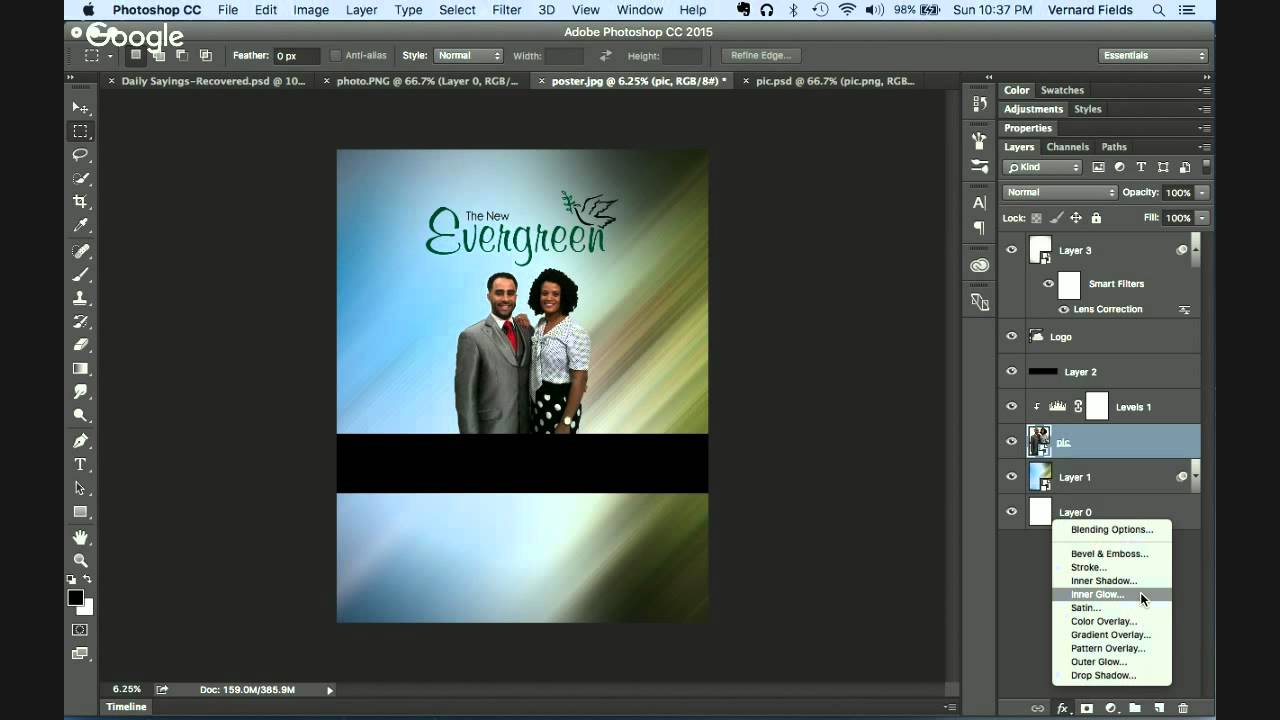Click the Refine Edge button
This screenshot has height=720, width=1280.
[761, 56]
